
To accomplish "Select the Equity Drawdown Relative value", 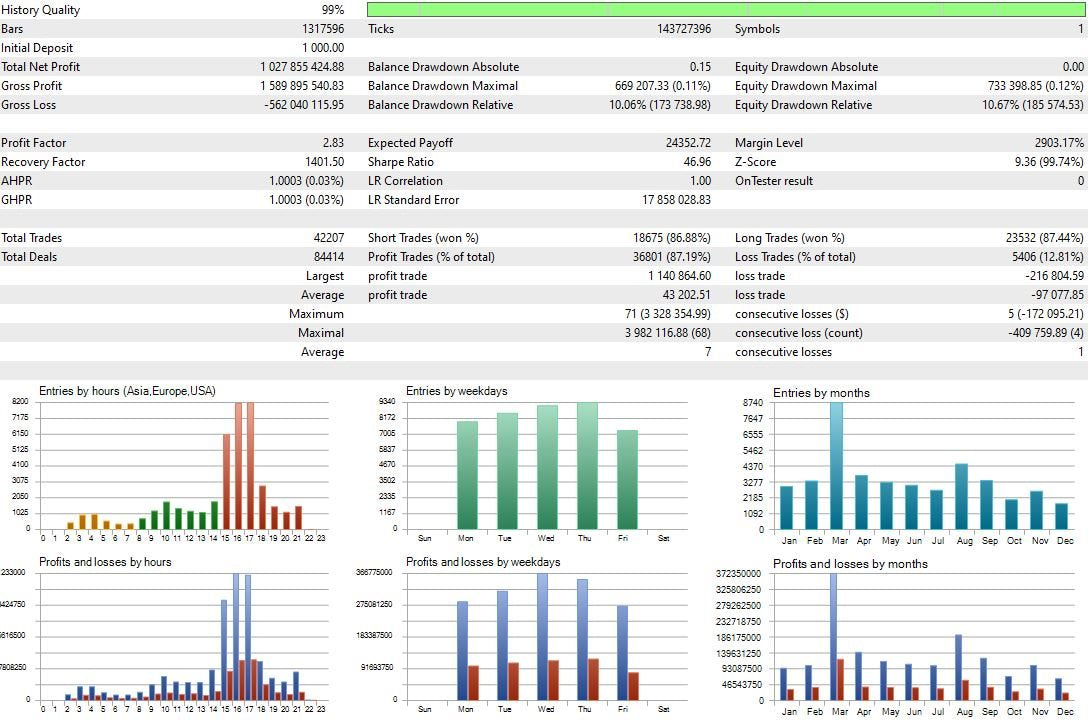I will (1033, 105).
